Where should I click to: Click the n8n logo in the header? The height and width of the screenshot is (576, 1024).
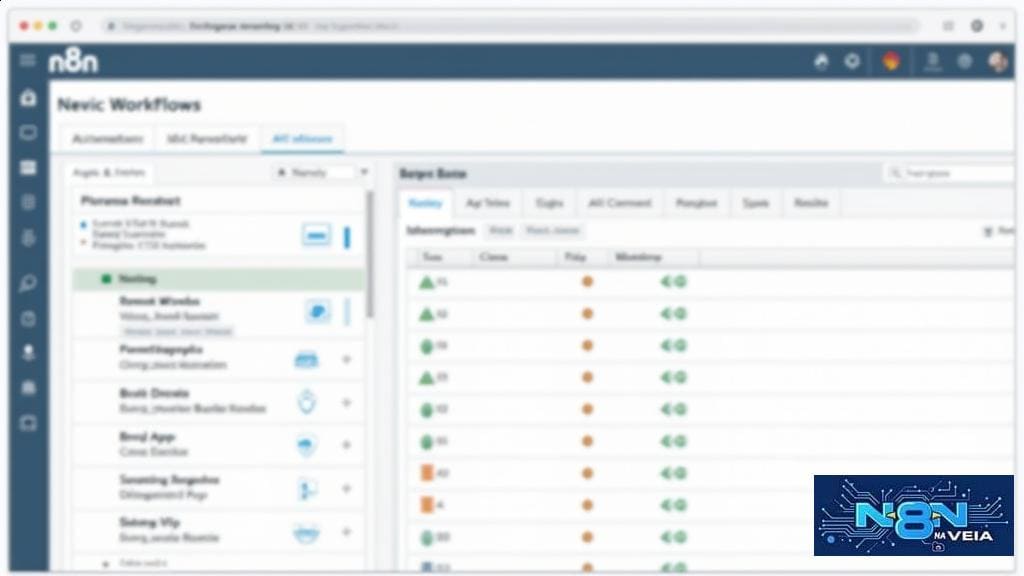pos(73,61)
